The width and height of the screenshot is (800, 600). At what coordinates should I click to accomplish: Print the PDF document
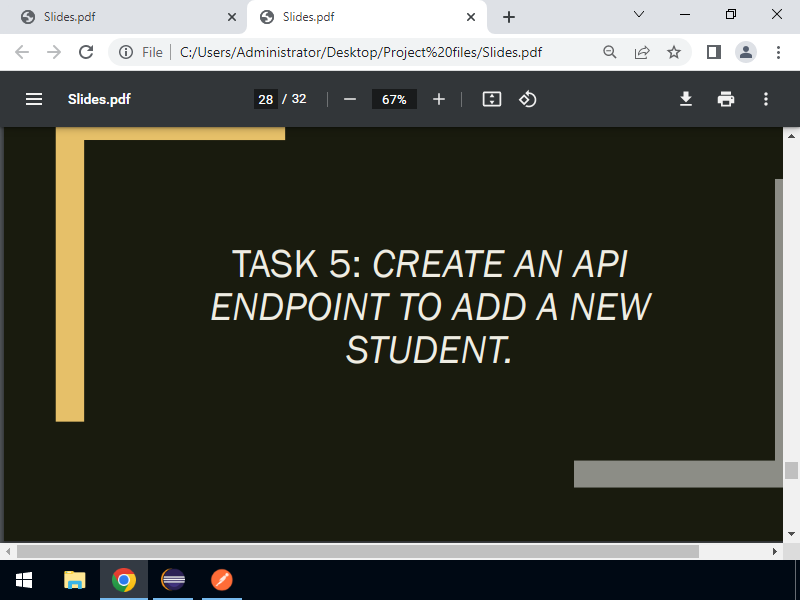coord(726,99)
